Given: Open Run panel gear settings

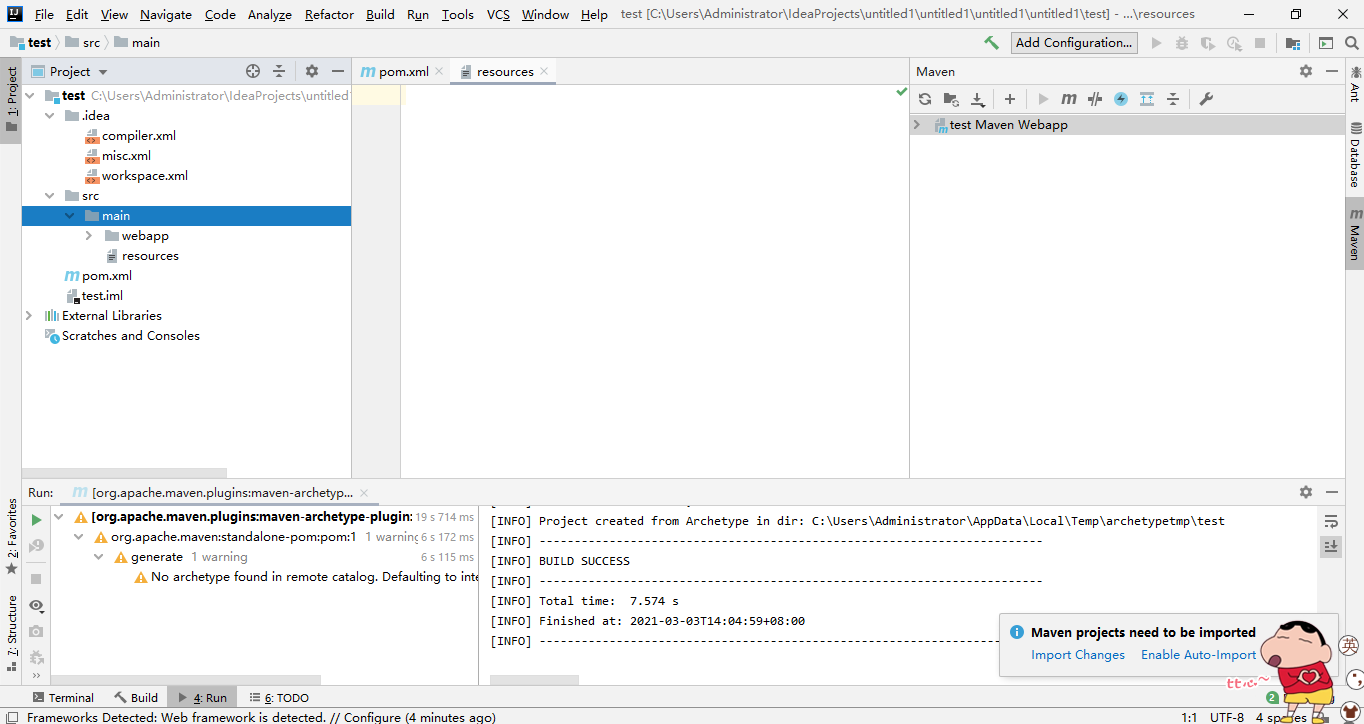Looking at the screenshot, I should click(x=1306, y=492).
